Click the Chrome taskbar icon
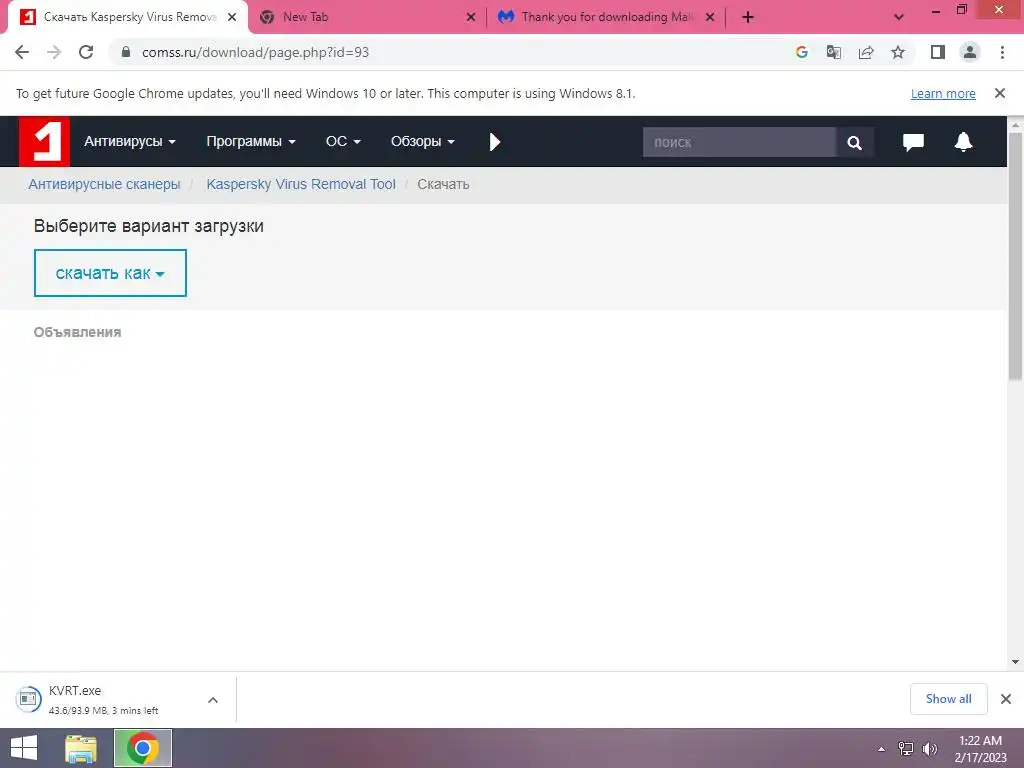1024x768 pixels. point(142,748)
